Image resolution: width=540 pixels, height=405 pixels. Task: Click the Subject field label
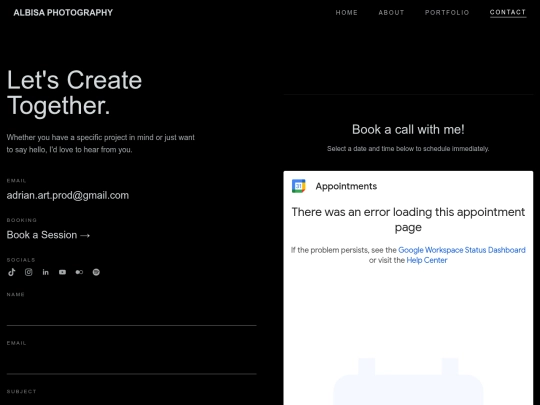click(21, 392)
